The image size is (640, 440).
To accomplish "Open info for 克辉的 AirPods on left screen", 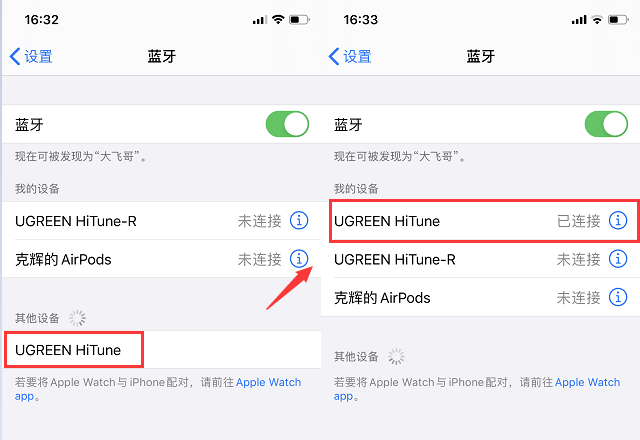I will (299, 259).
